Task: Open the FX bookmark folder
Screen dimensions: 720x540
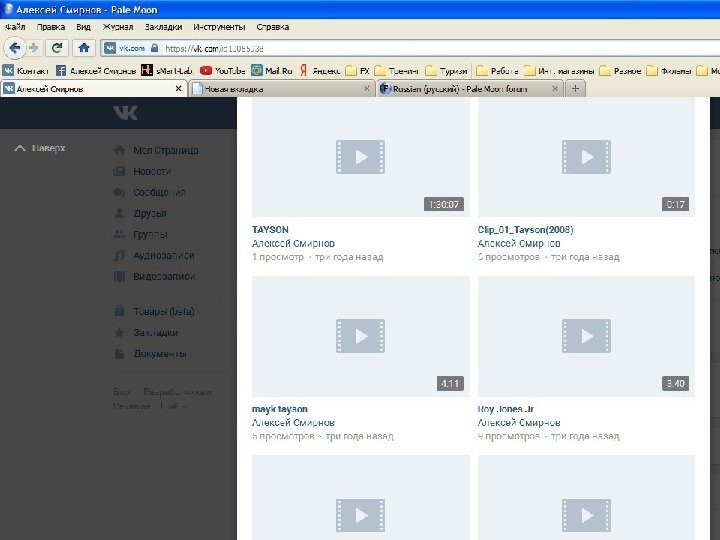Action: [358, 71]
